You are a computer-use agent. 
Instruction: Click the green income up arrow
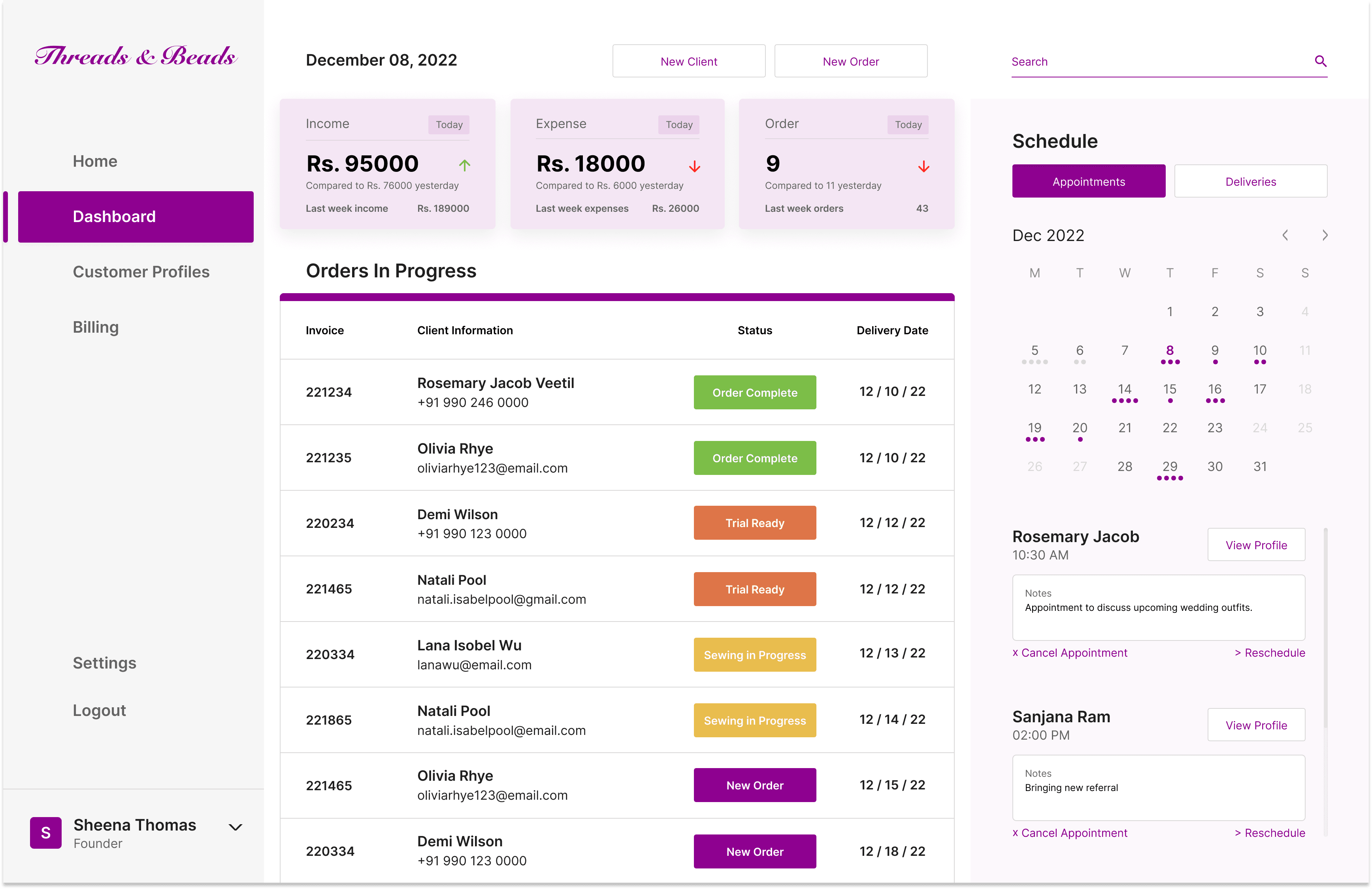465,166
